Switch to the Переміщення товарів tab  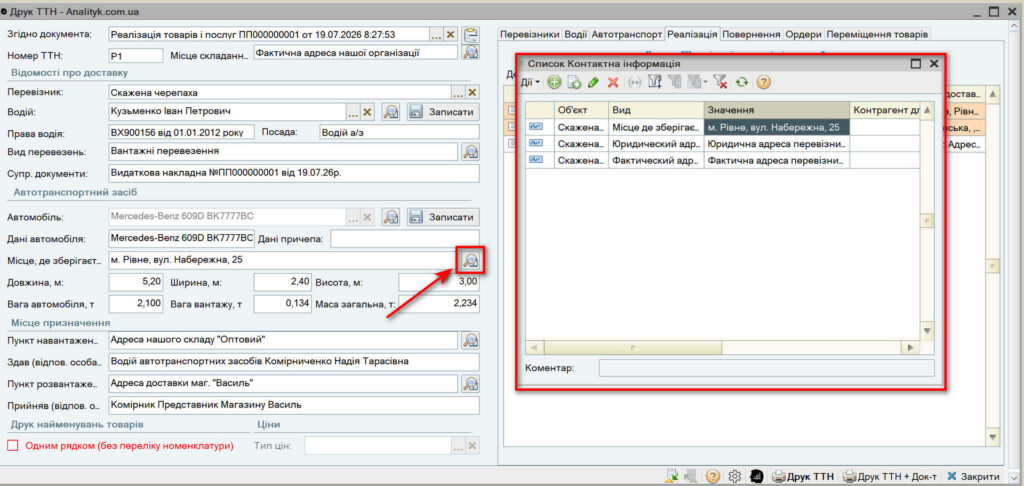[x=877, y=34]
